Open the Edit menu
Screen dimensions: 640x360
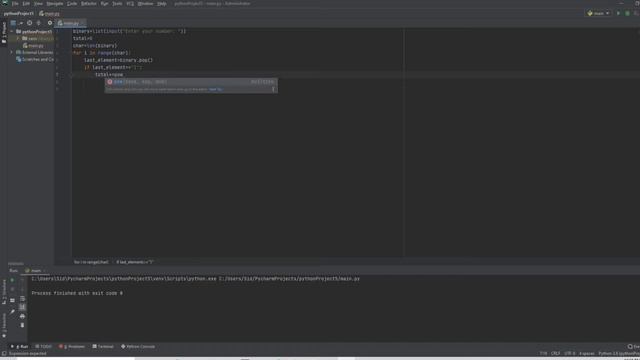click(26, 4)
